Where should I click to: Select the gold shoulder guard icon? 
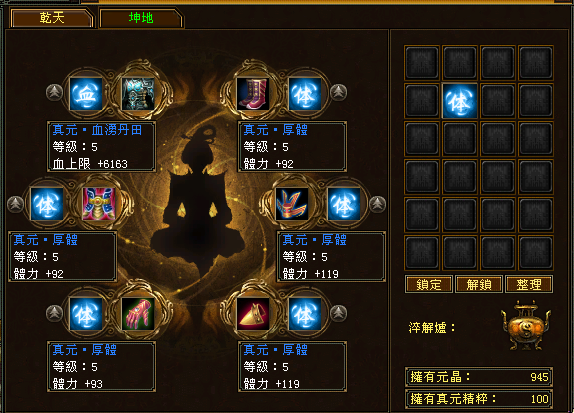click(253, 314)
